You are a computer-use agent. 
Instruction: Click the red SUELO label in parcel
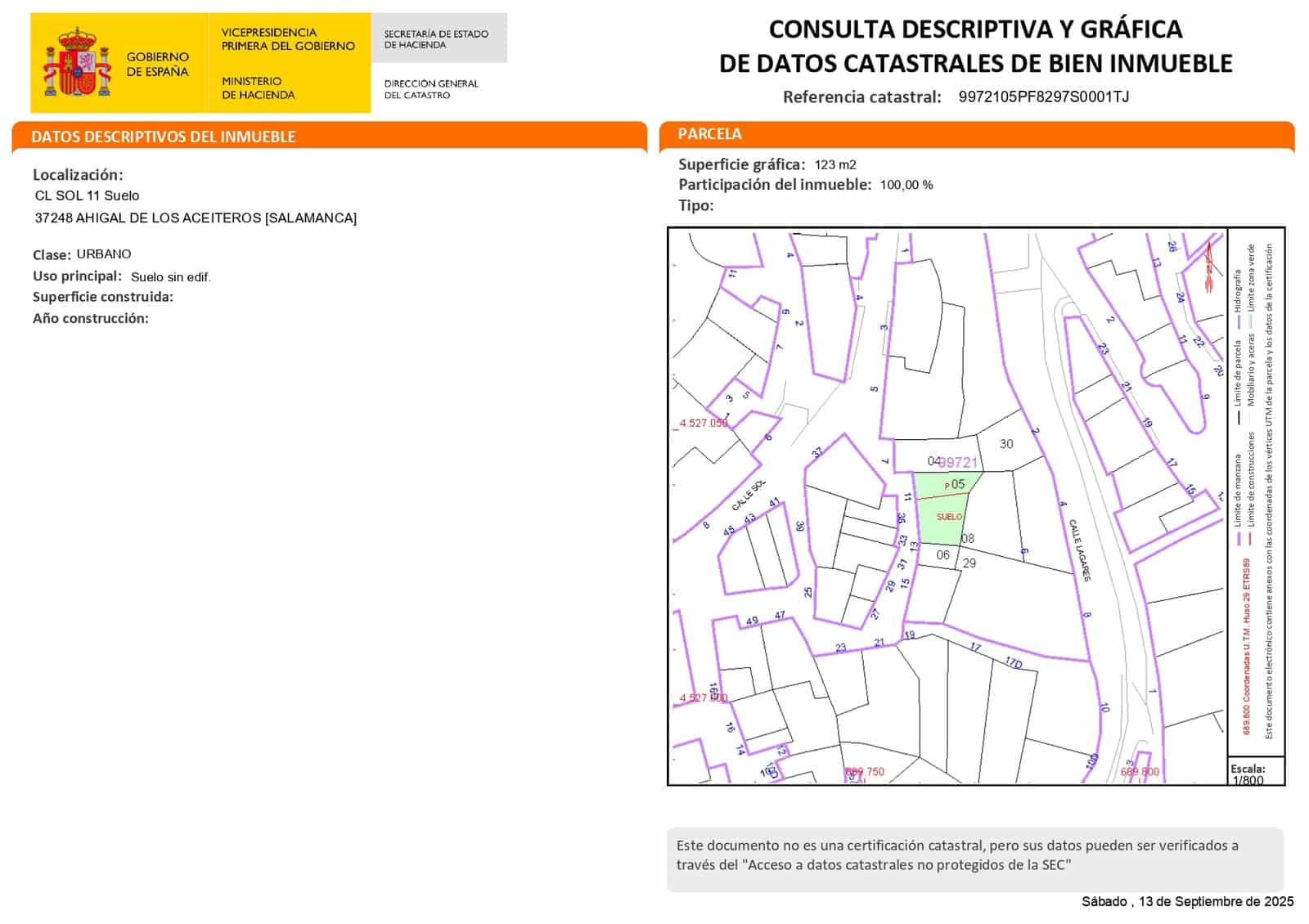[x=949, y=517]
